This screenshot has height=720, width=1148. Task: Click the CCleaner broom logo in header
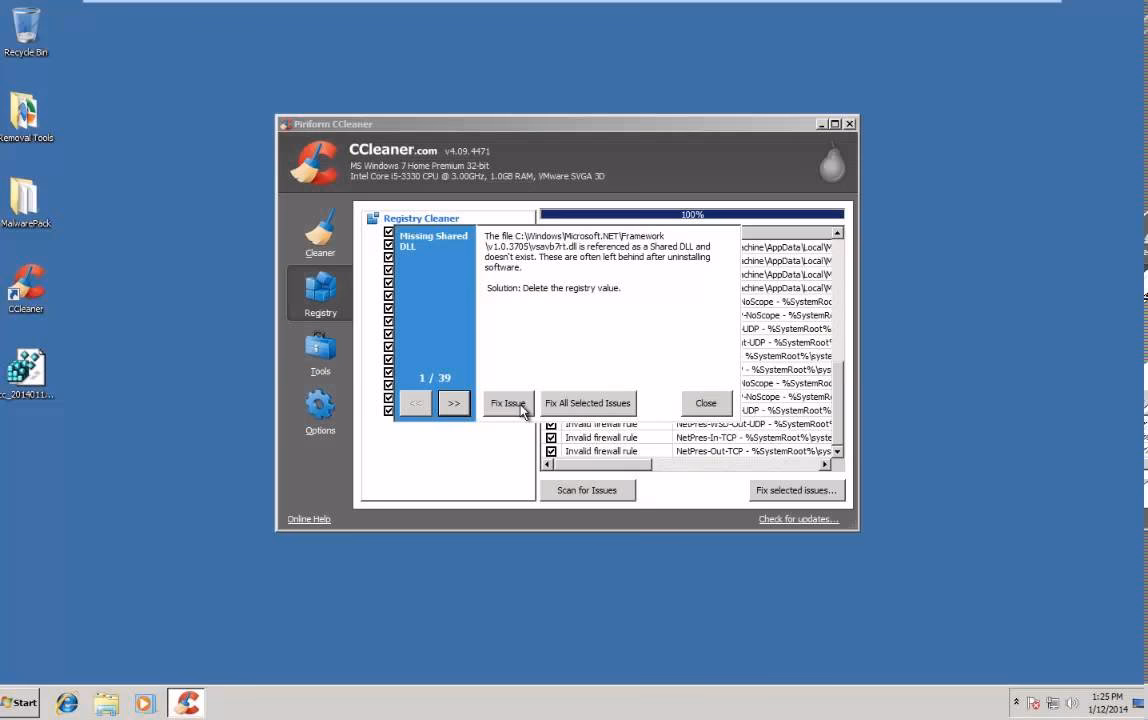click(x=315, y=163)
